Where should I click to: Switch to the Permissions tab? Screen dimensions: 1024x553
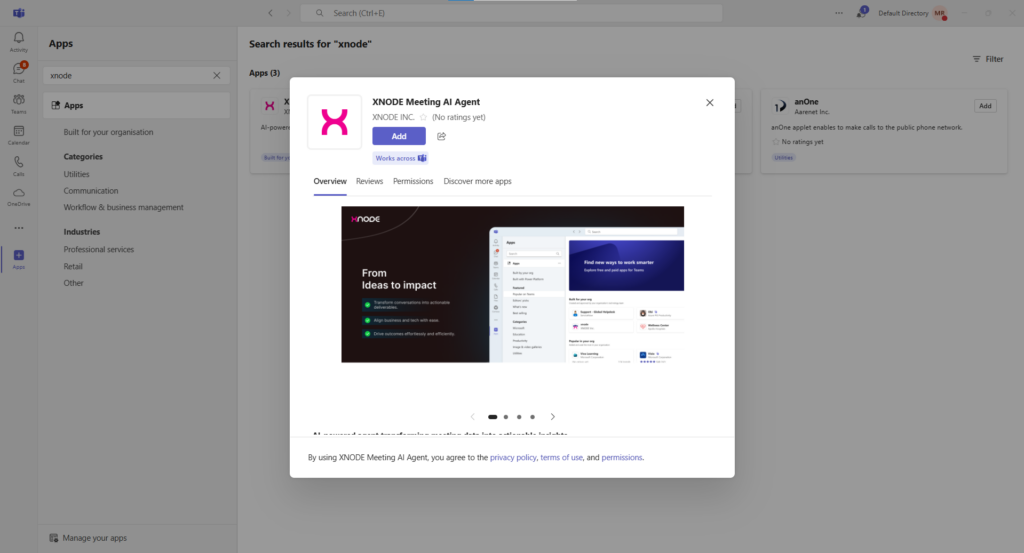coord(413,182)
